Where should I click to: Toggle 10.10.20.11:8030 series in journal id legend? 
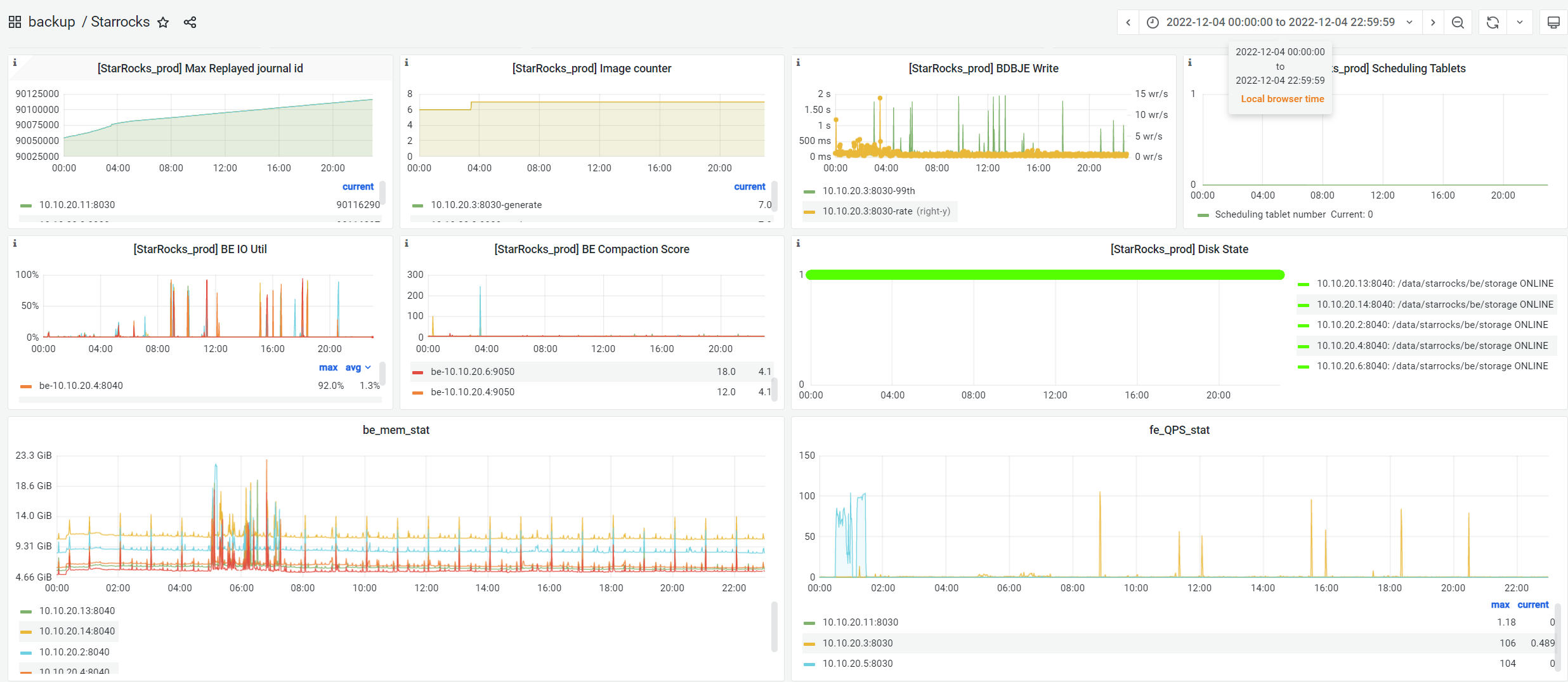coord(77,205)
